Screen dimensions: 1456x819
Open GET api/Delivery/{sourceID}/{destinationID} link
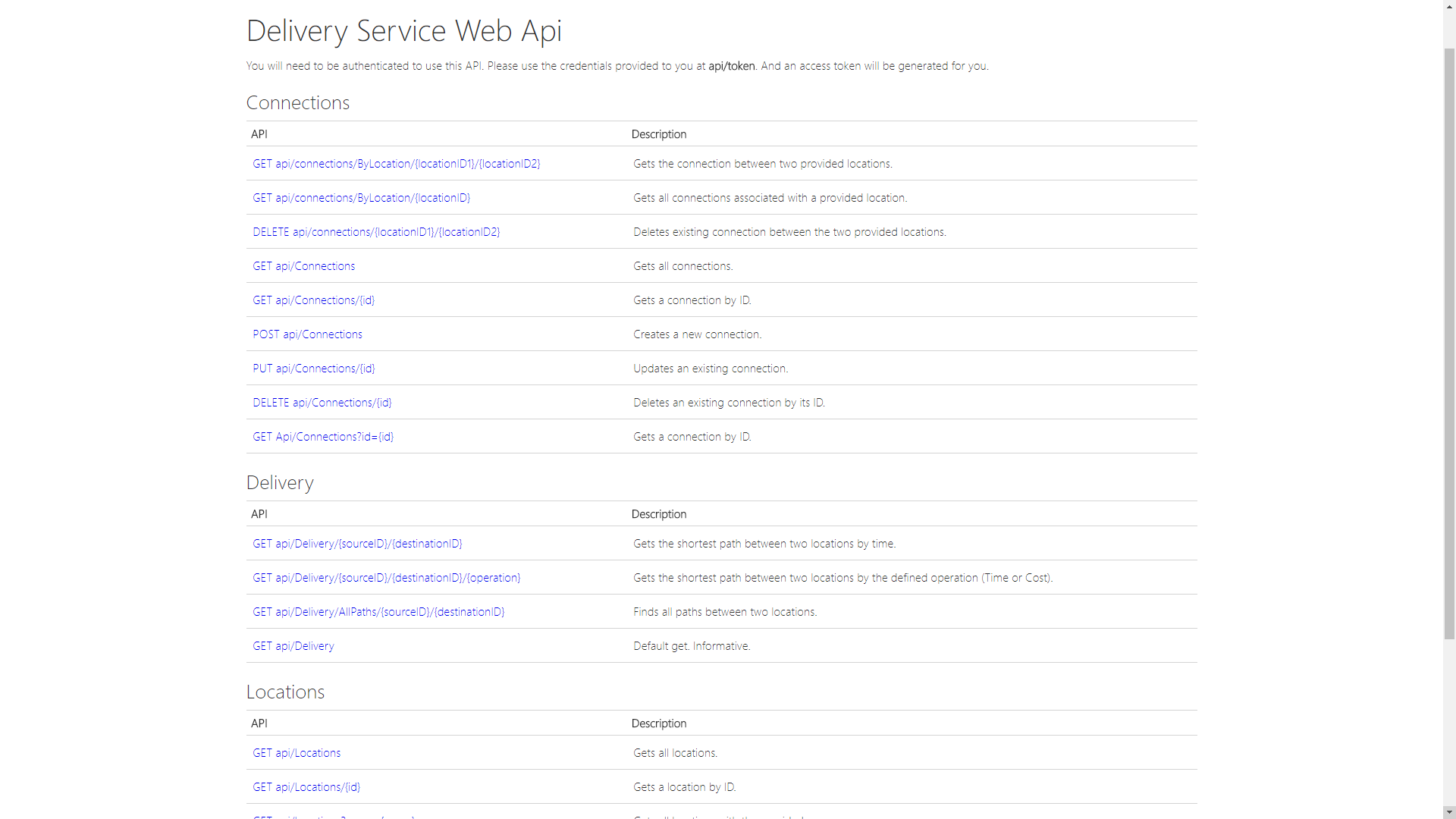click(357, 544)
